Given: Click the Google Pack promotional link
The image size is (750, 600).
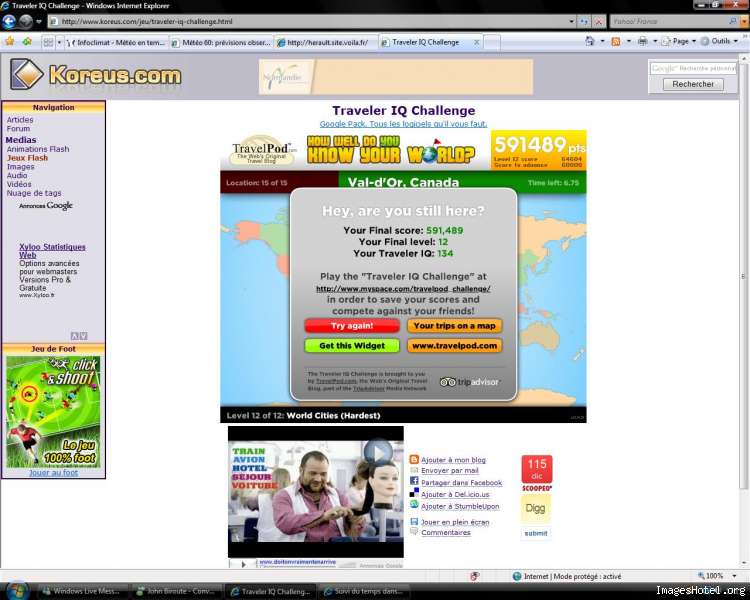Looking at the screenshot, I should (x=403, y=124).
